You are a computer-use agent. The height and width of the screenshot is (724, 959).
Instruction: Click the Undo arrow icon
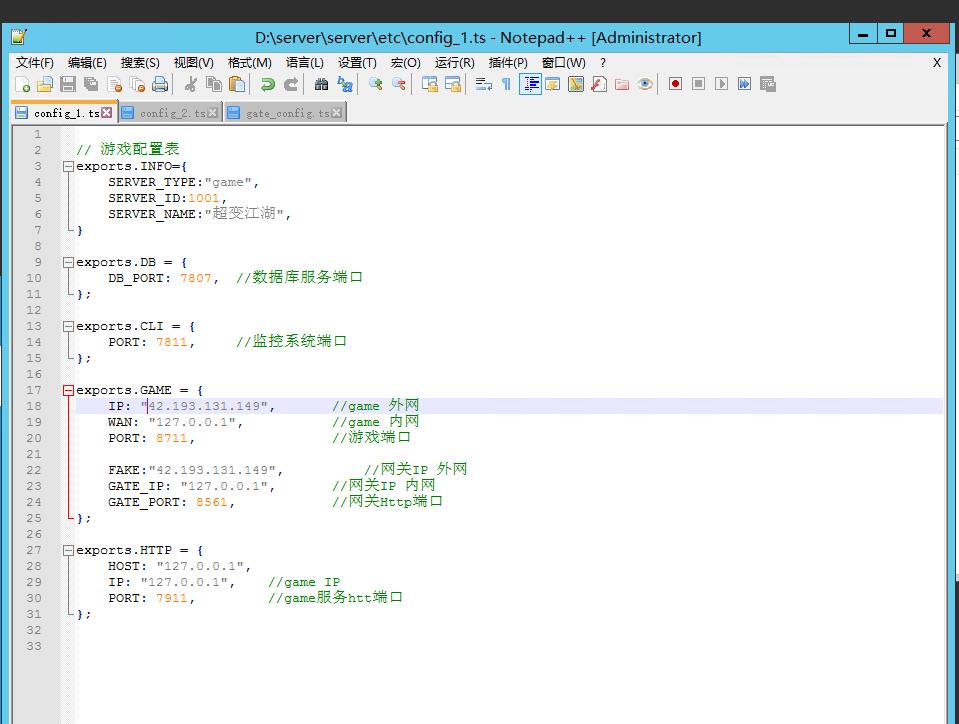(x=267, y=85)
